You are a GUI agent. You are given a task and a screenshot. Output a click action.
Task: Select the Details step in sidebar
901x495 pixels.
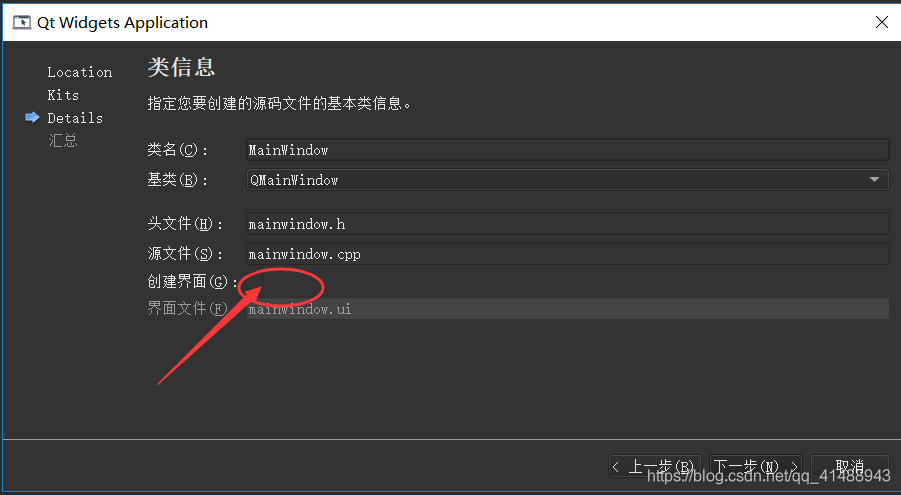(75, 118)
